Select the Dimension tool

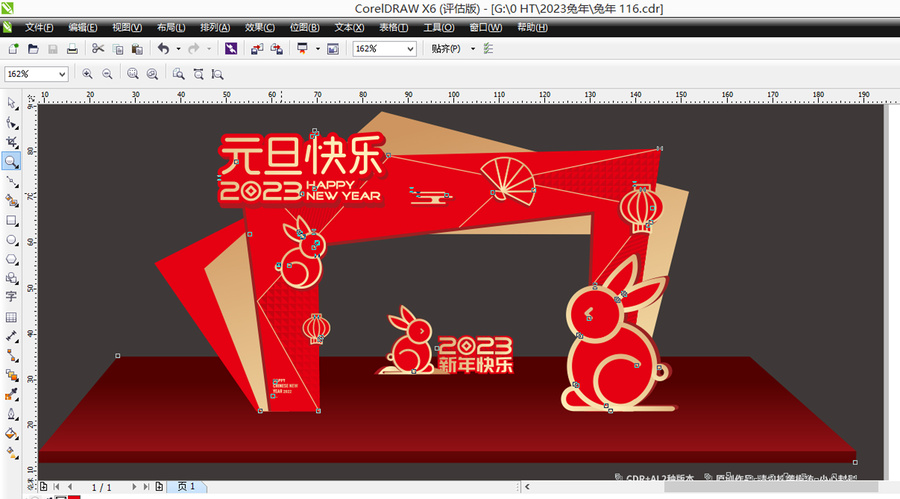click(11, 336)
